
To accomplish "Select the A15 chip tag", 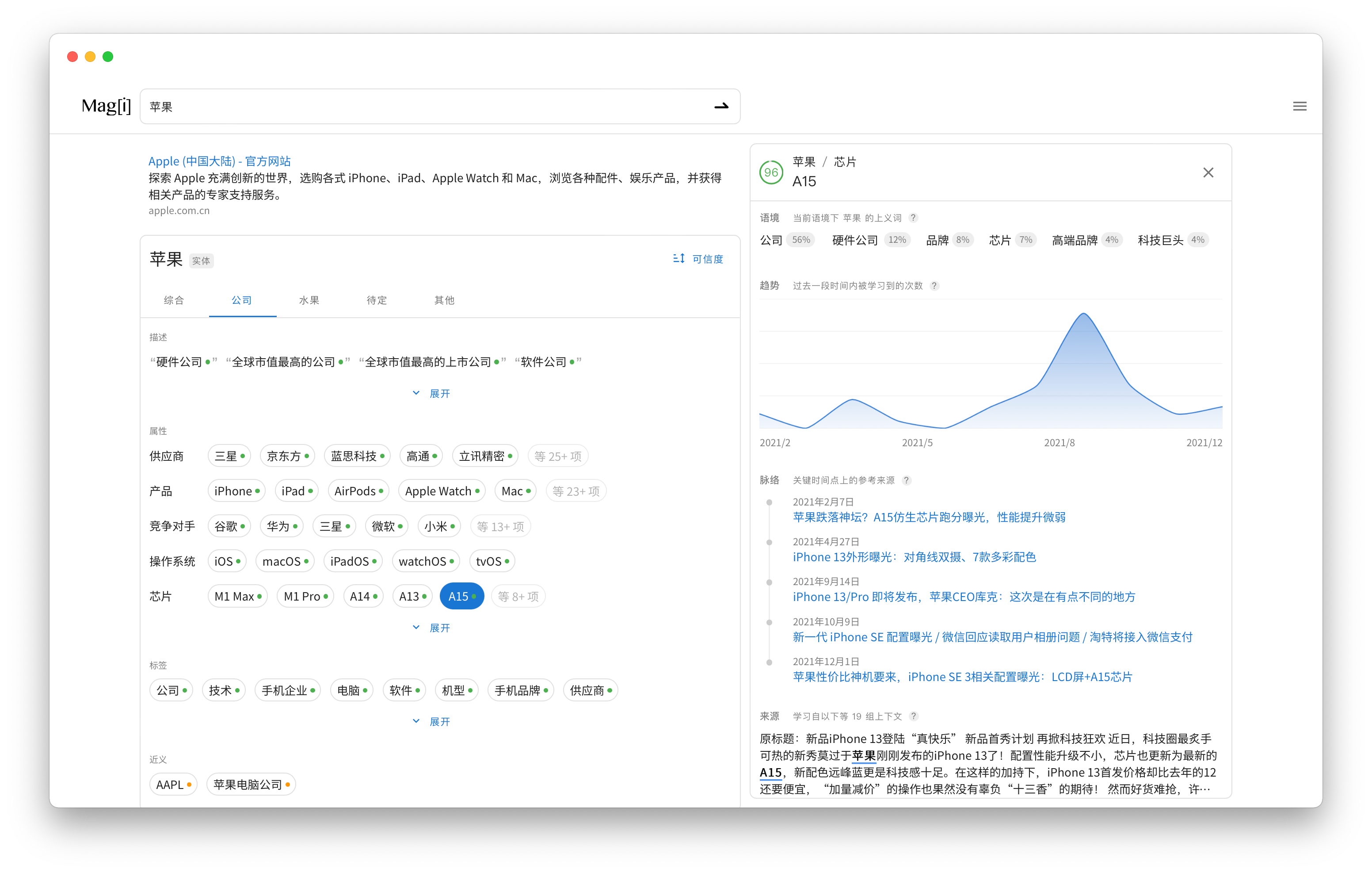I will tap(461, 597).
